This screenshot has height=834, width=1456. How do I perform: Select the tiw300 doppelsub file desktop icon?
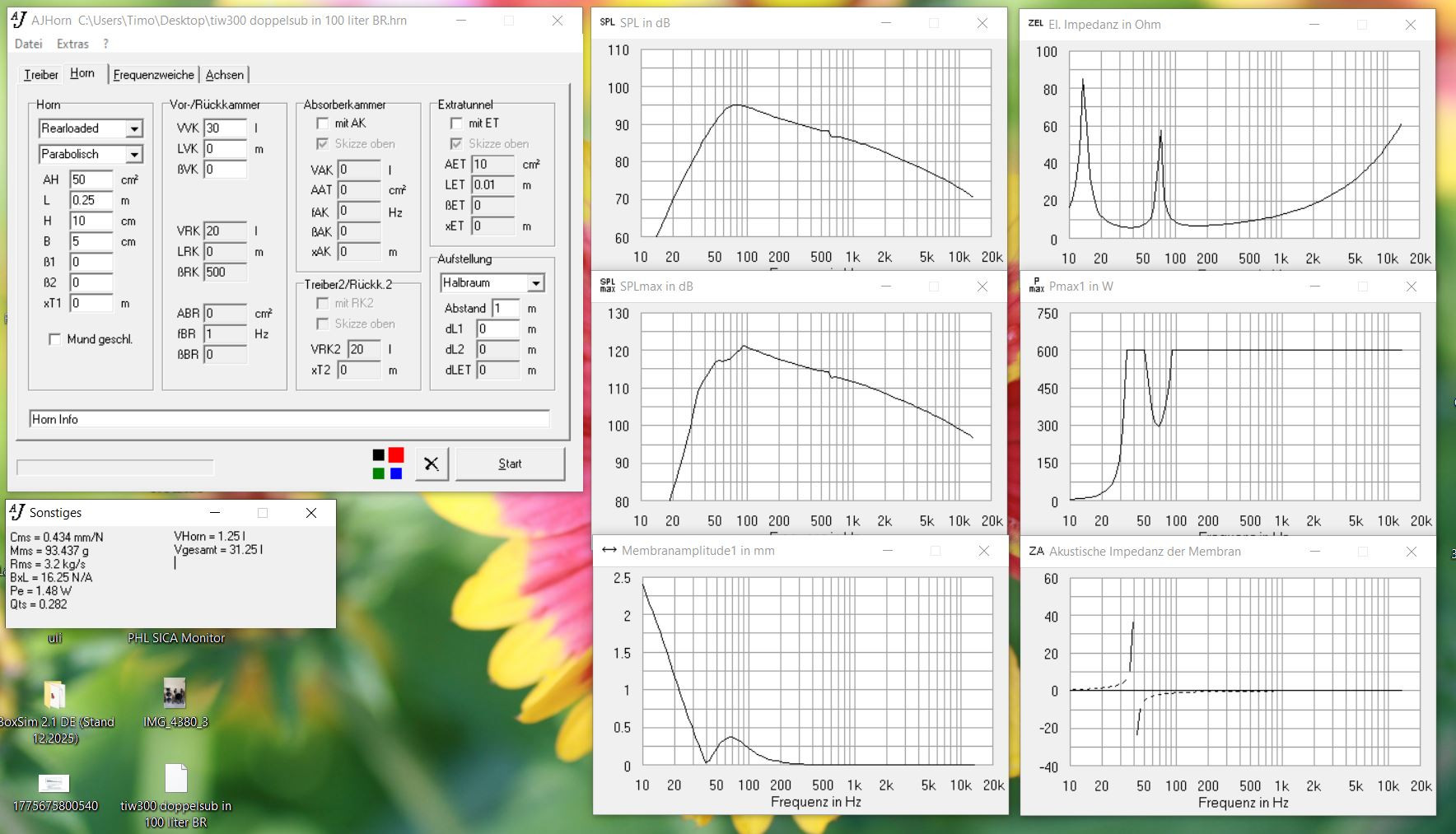(175, 779)
